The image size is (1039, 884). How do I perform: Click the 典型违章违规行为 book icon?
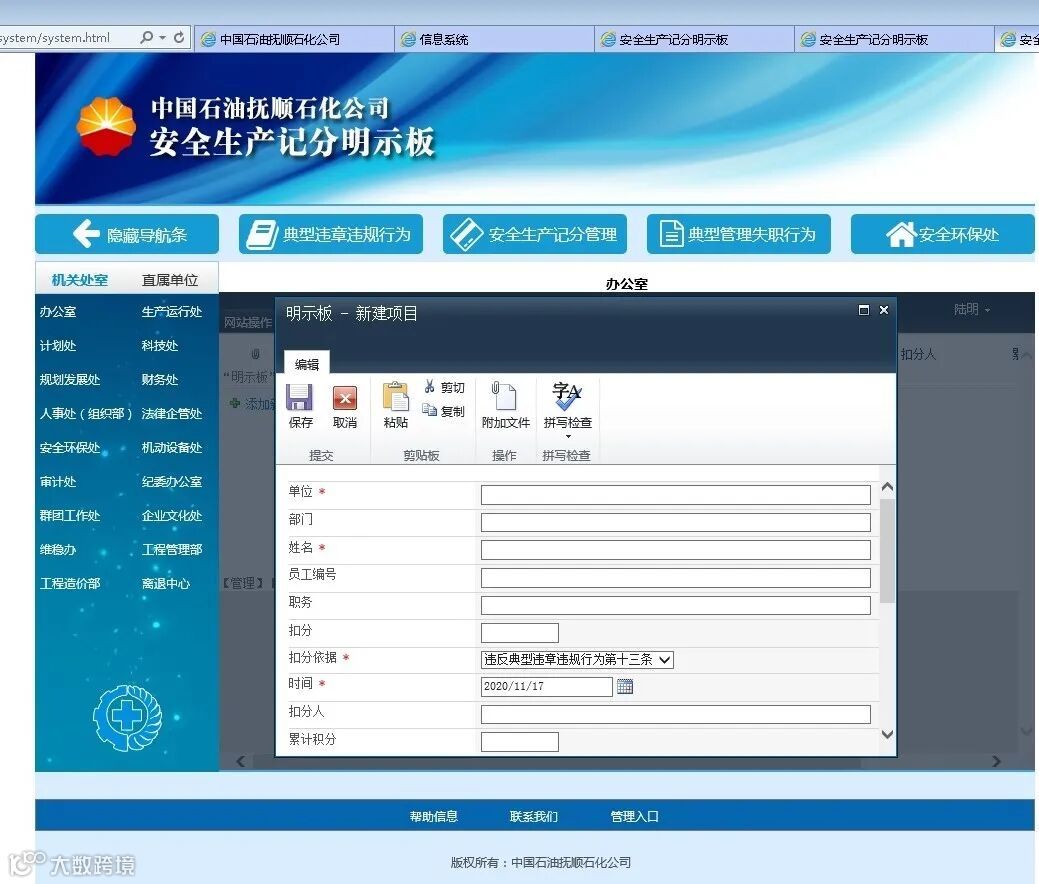262,234
